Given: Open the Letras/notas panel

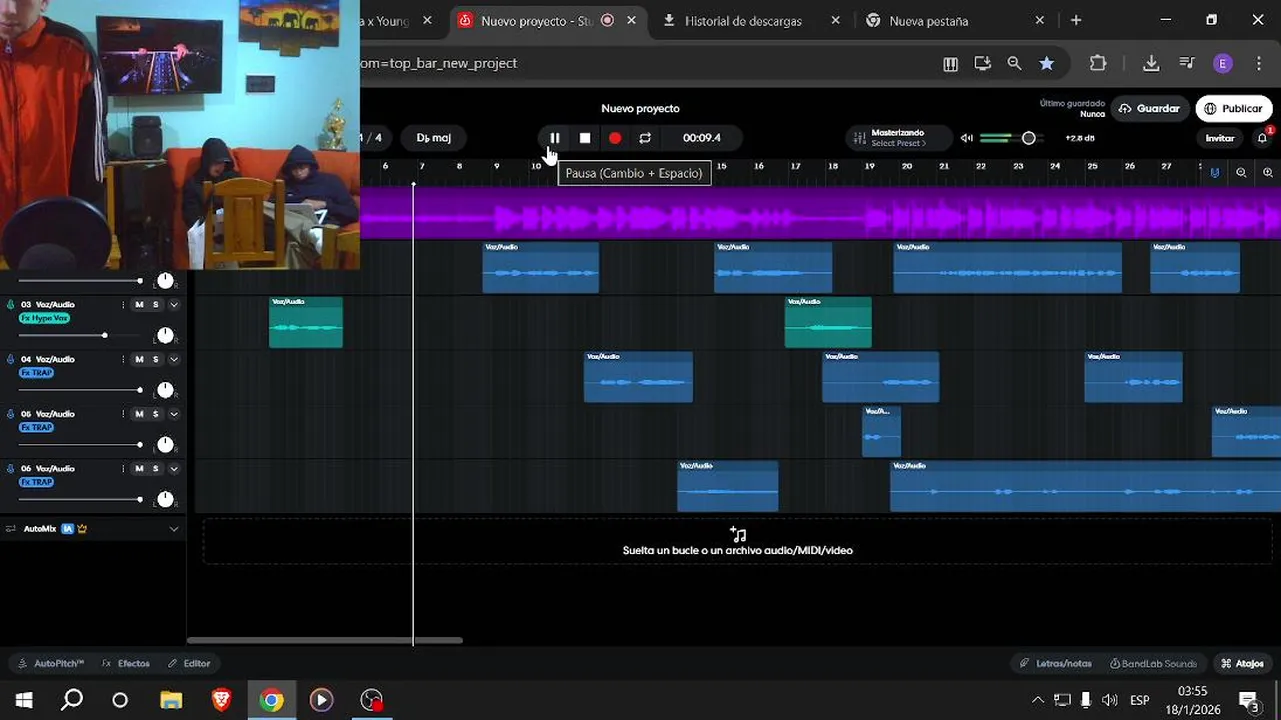Looking at the screenshot, I should [x=1055, y=663].
